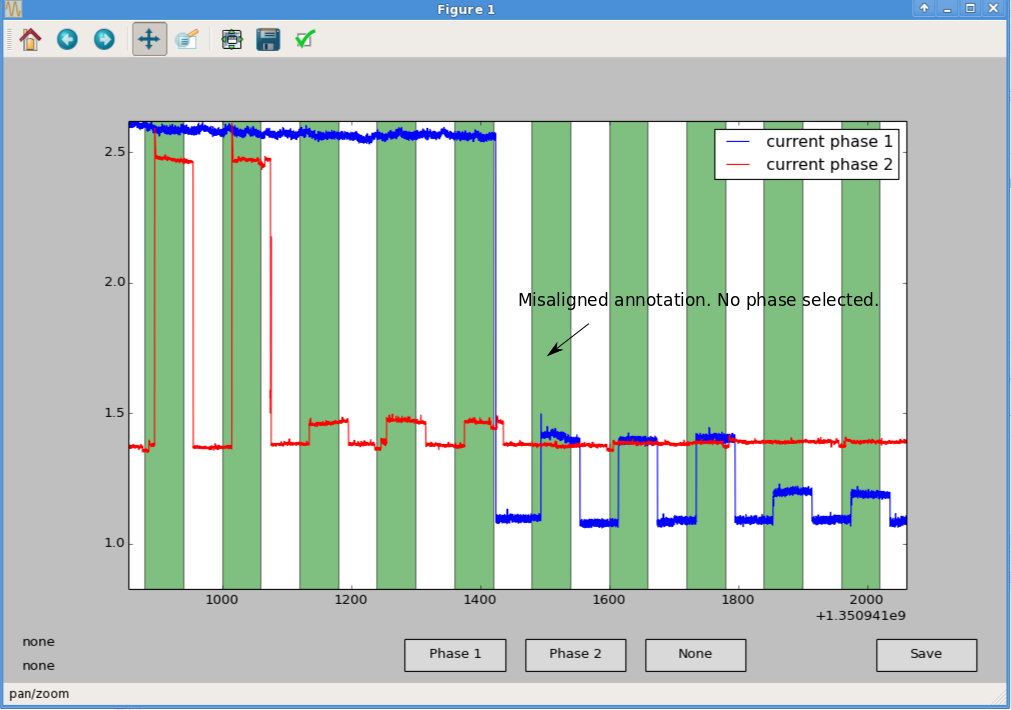1011x710 pixels.
Task: Click the Phase 2 button
Action: tap(575, 655)
